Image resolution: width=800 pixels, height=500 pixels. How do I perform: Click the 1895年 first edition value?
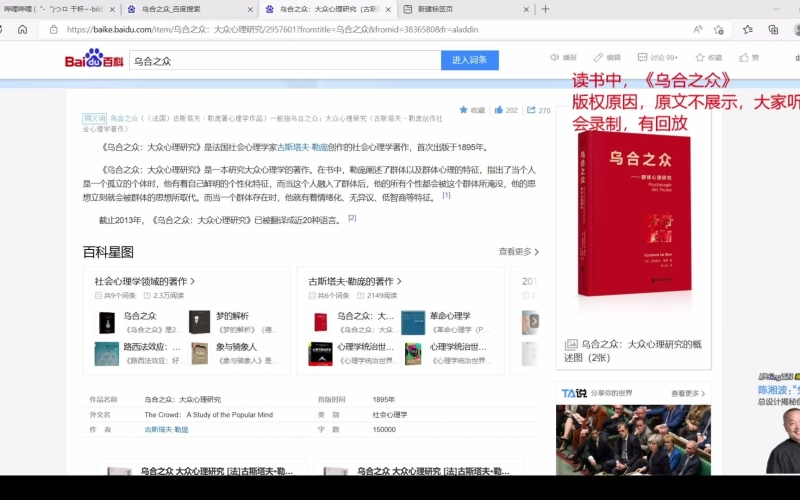tap(384, 399)
